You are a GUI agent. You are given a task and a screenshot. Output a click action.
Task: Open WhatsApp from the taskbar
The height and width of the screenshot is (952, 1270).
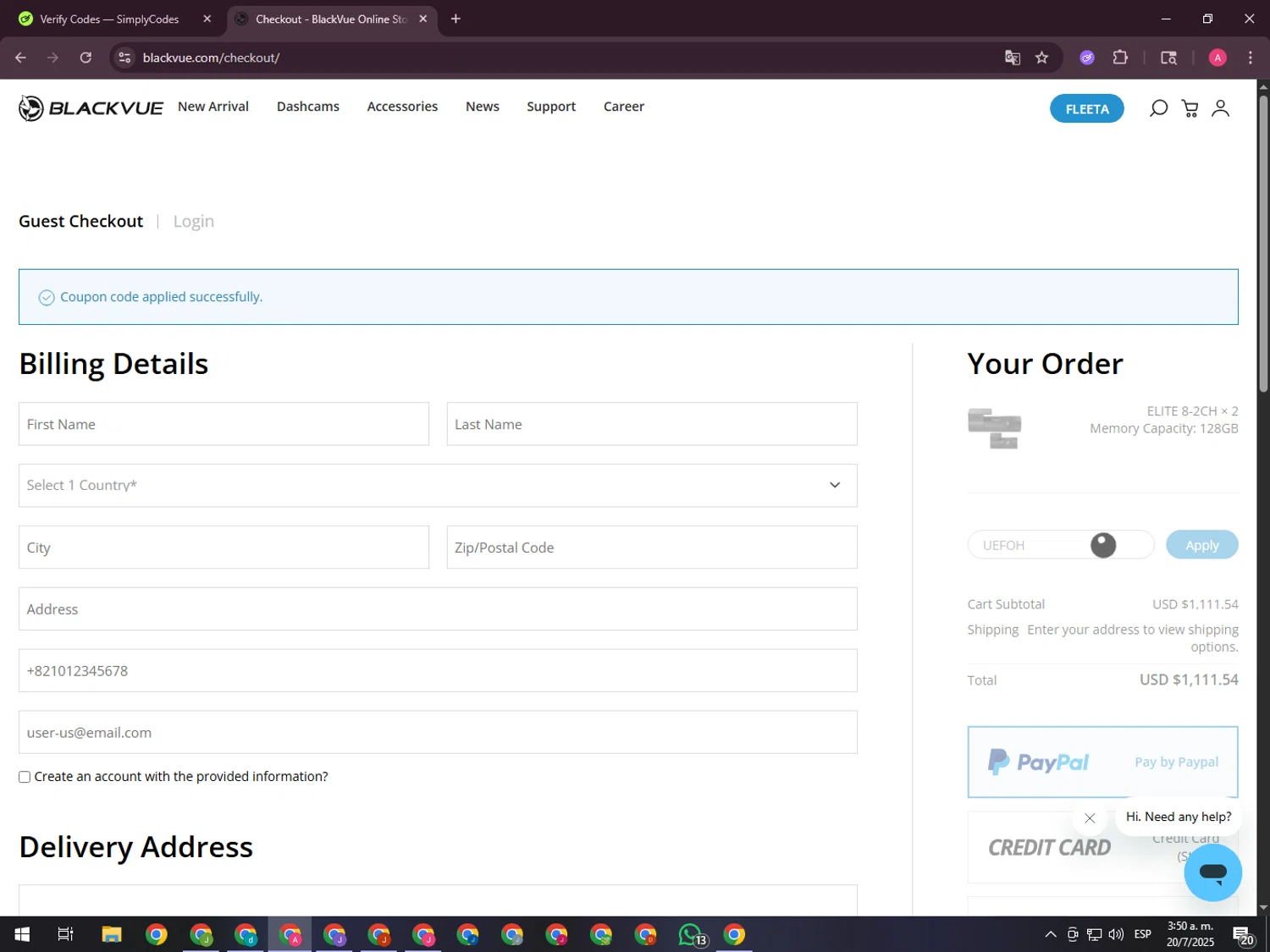coord(691,934)
